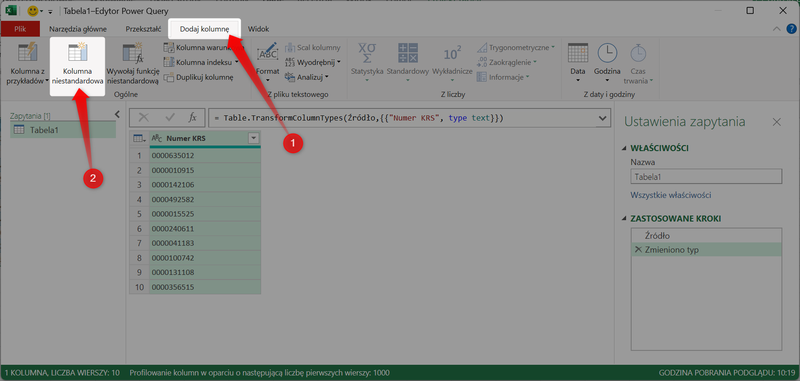
Task: Click Duplikuj kolumnę option
Action: [198, 78]
